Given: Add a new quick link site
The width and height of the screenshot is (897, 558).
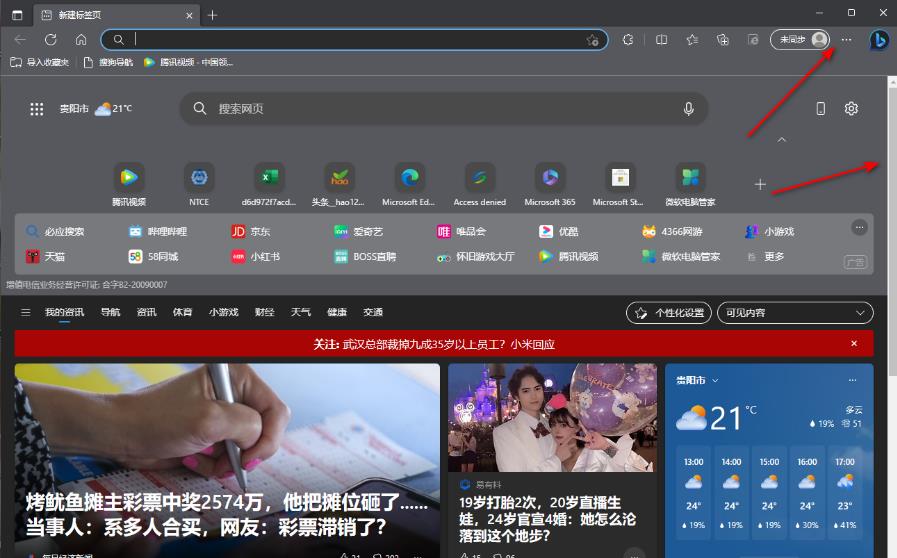Looking at the screenshot, I should point(760,184).
